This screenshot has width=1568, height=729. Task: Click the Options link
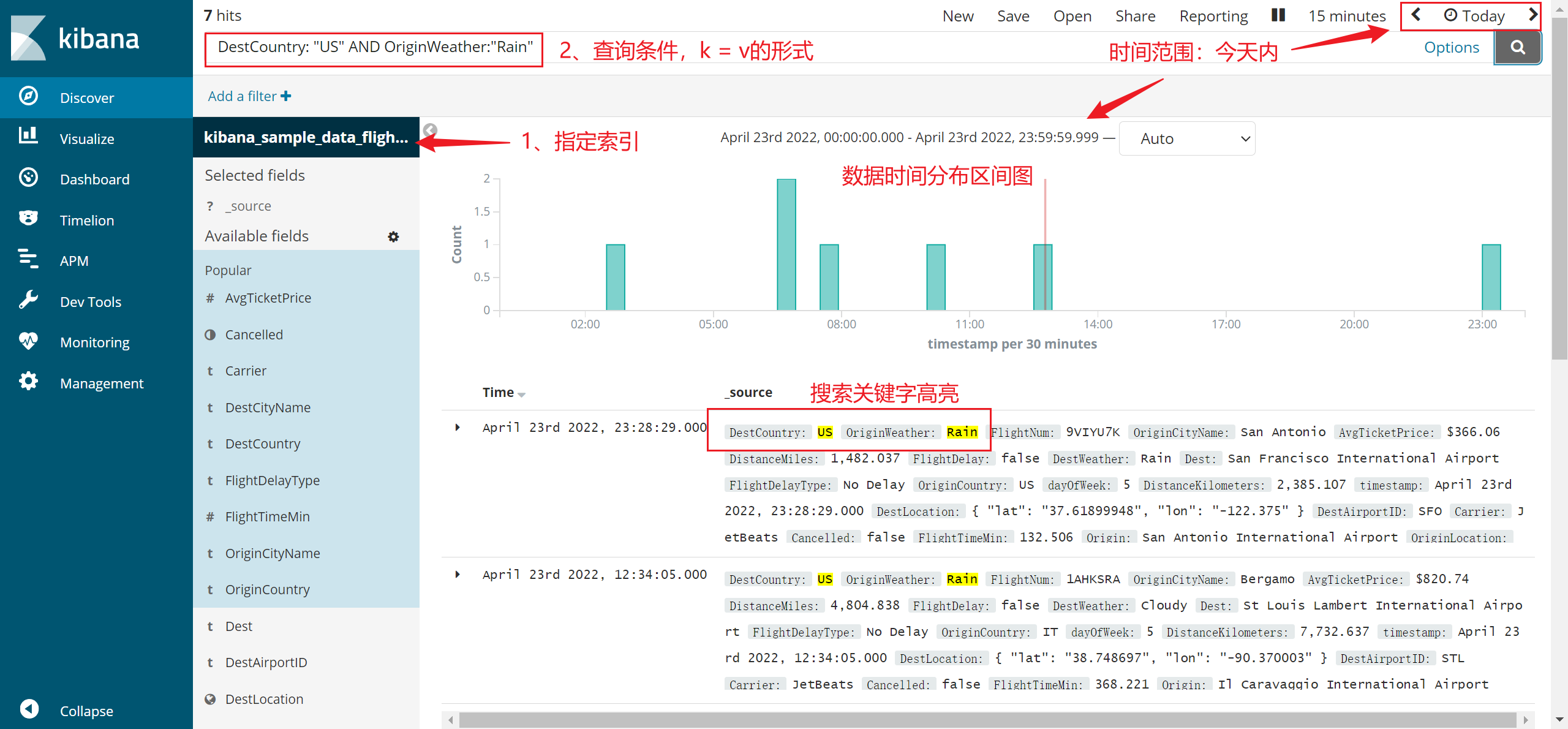click(1451, 48)
